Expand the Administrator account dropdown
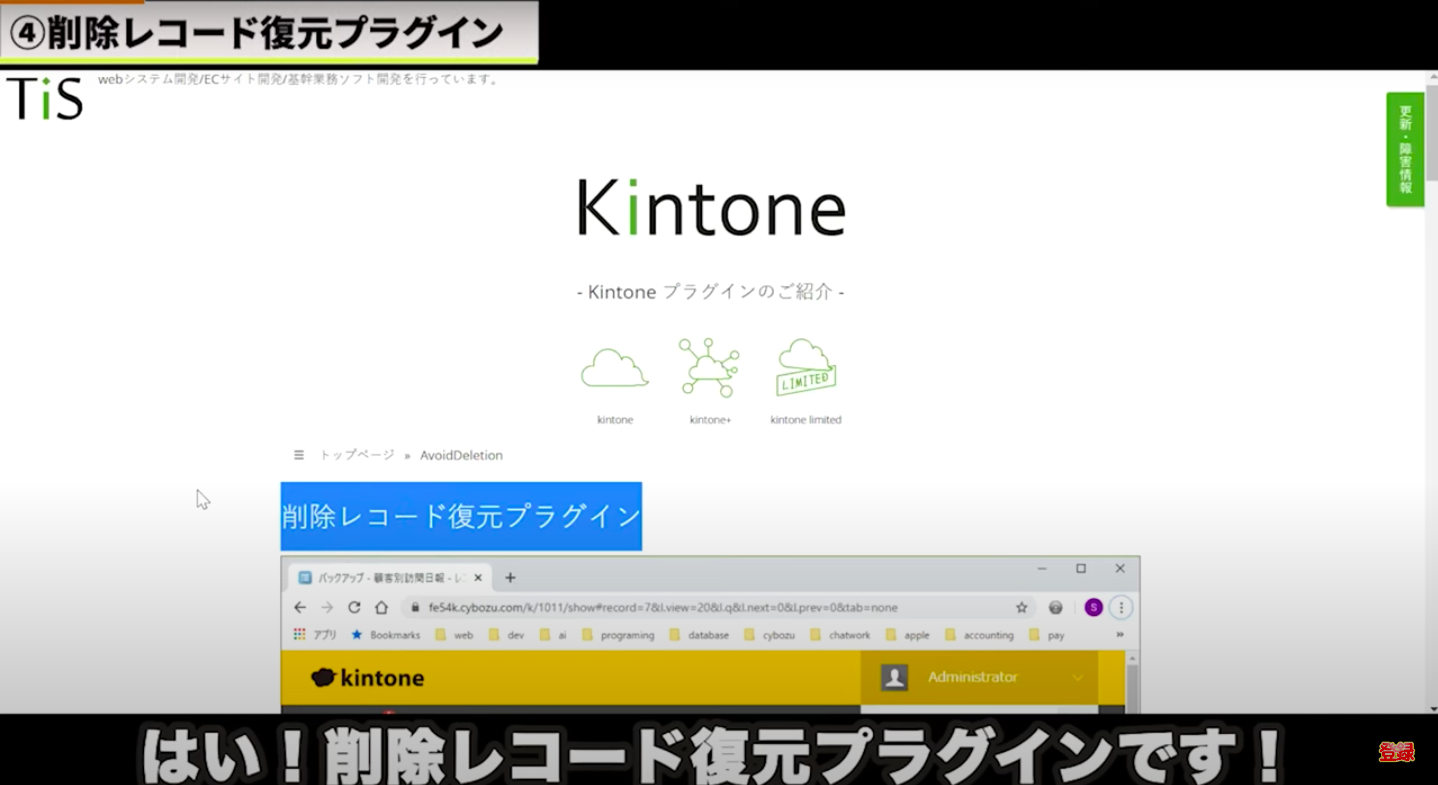Image resolution: width=1438 pixels, height=785 pixels. [x=1076, y=677]
